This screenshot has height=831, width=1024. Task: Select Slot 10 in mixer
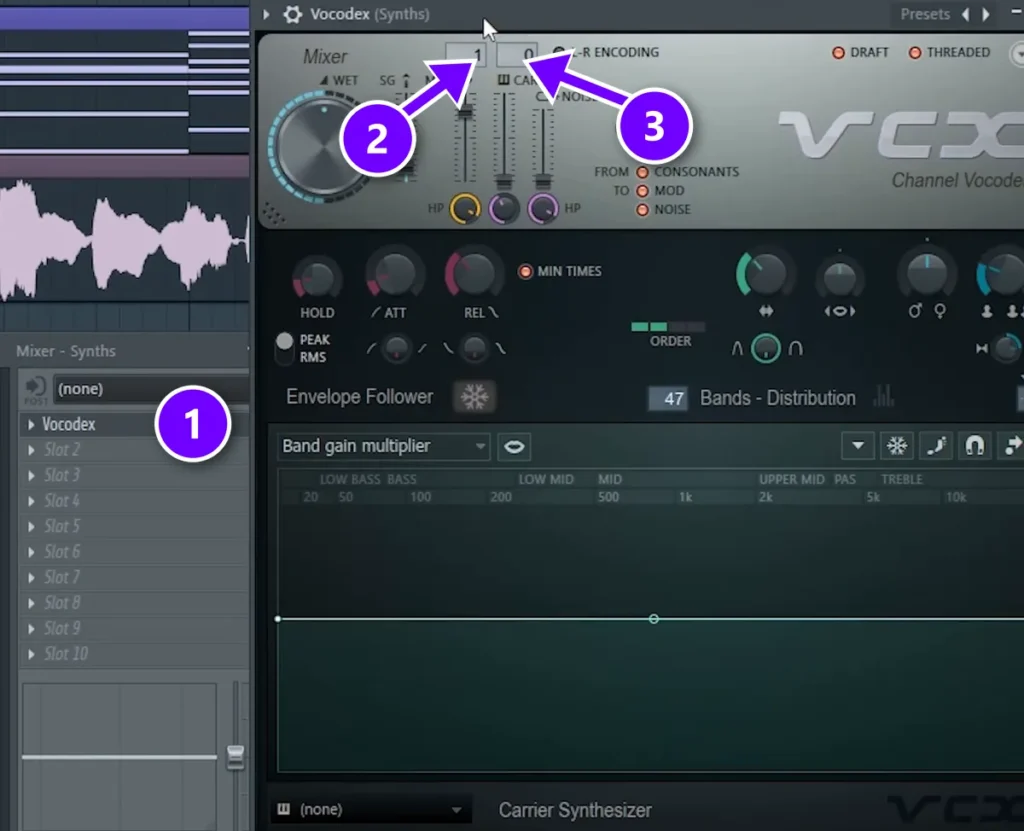(x=134, y=654)
